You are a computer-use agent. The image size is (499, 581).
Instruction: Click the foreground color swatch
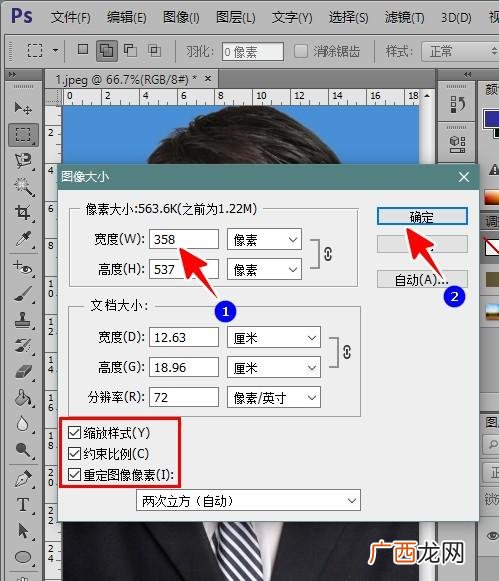click(x=491, y=119)
